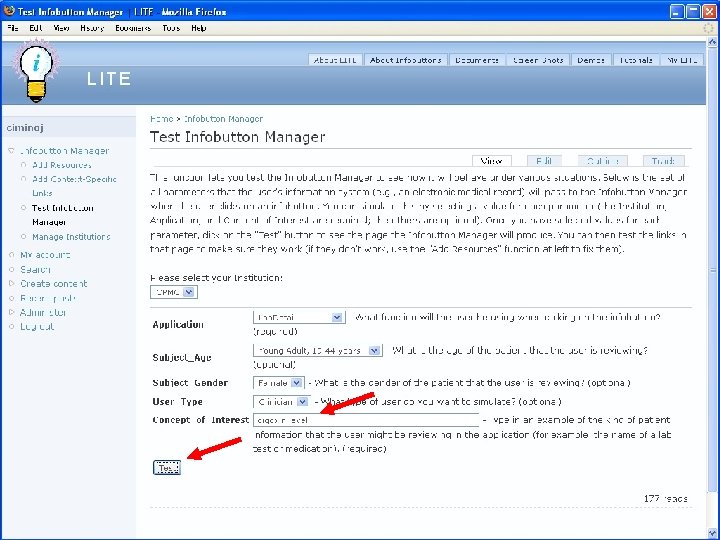Open the Documents tab
The image size is (720, 540).
[477, 60]
